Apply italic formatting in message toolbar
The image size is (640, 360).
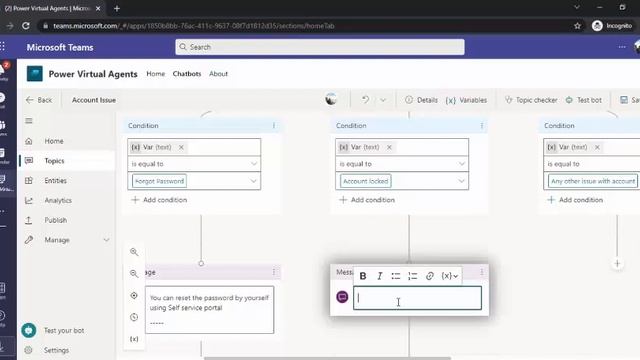click(x=380, y=276)
